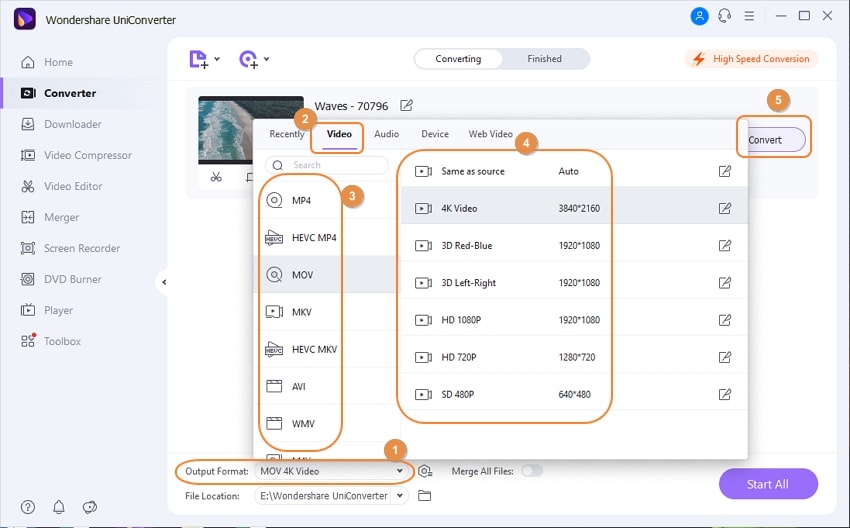Open the Screen Recorder tool
This screenshot has height=528, width=850.
[70, 248]
